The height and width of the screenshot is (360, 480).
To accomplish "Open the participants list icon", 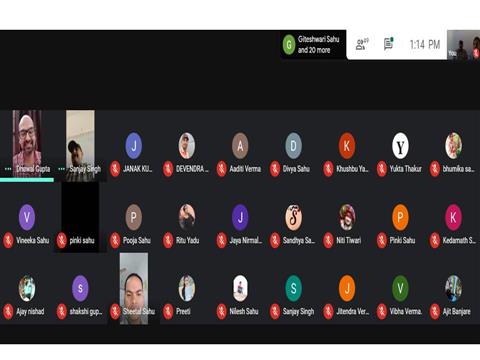I will point(362,44).
